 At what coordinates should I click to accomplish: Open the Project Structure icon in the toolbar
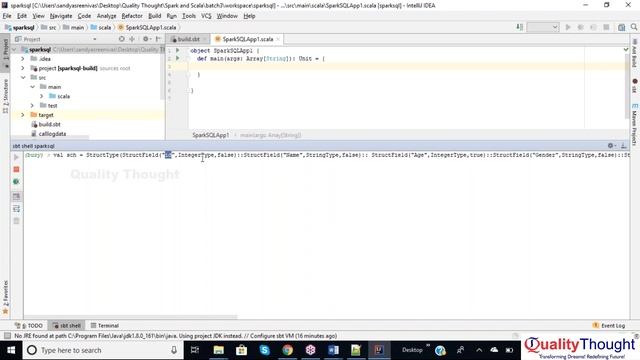(x=621, y=27)
